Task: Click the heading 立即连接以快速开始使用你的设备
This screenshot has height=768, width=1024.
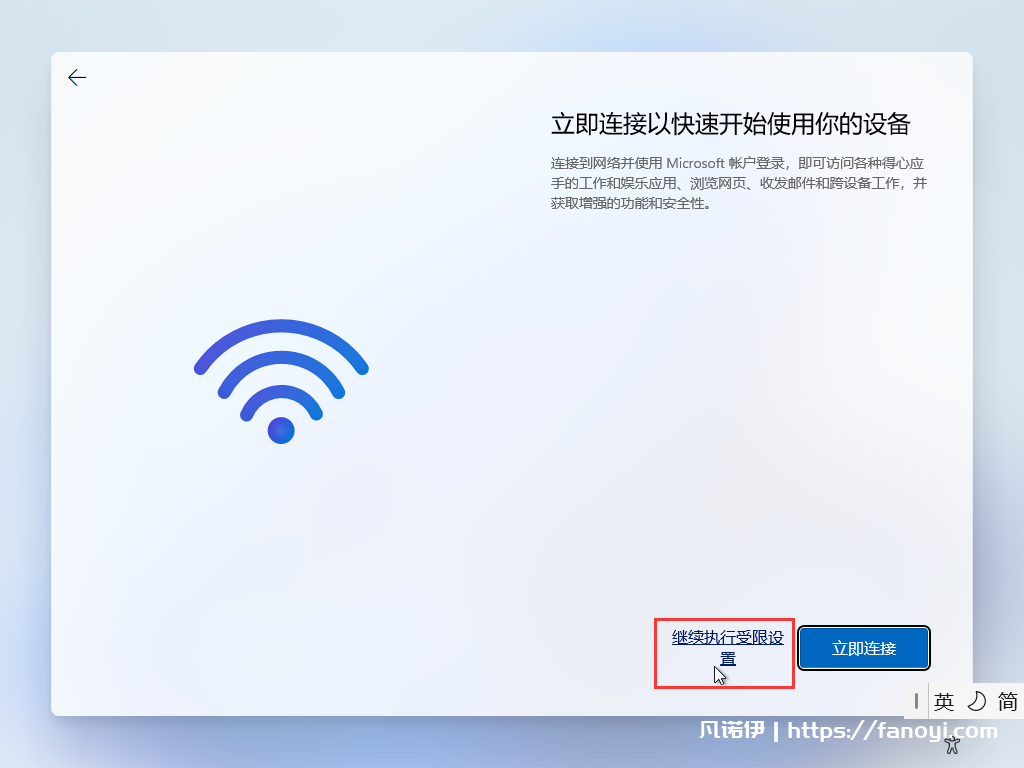Action: (x=730, y=124)
